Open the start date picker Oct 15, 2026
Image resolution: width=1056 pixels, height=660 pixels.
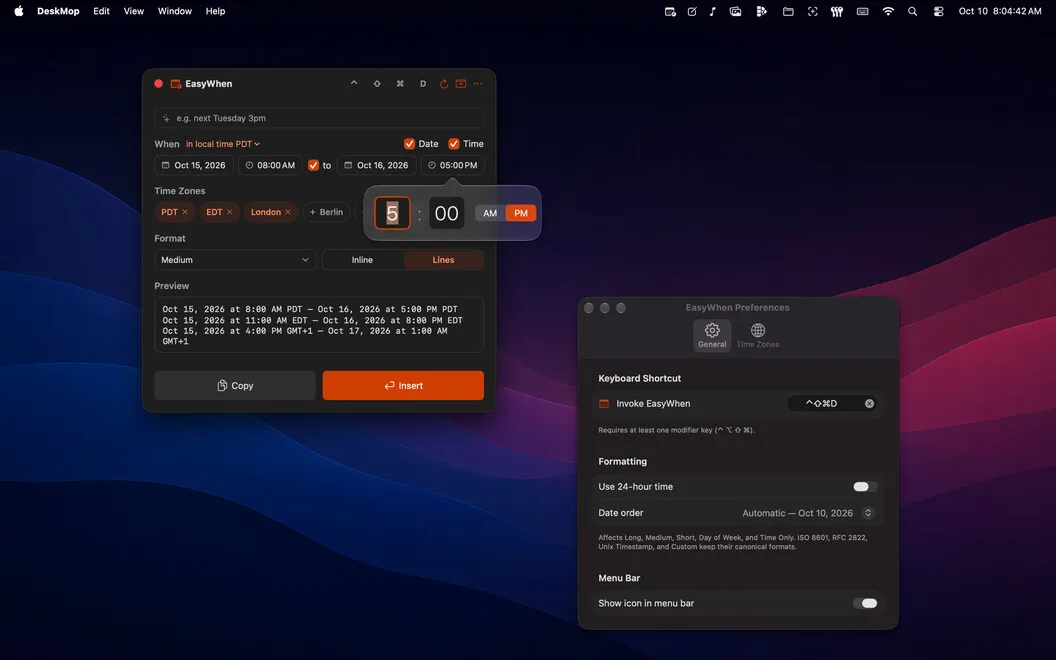[194, 165]
